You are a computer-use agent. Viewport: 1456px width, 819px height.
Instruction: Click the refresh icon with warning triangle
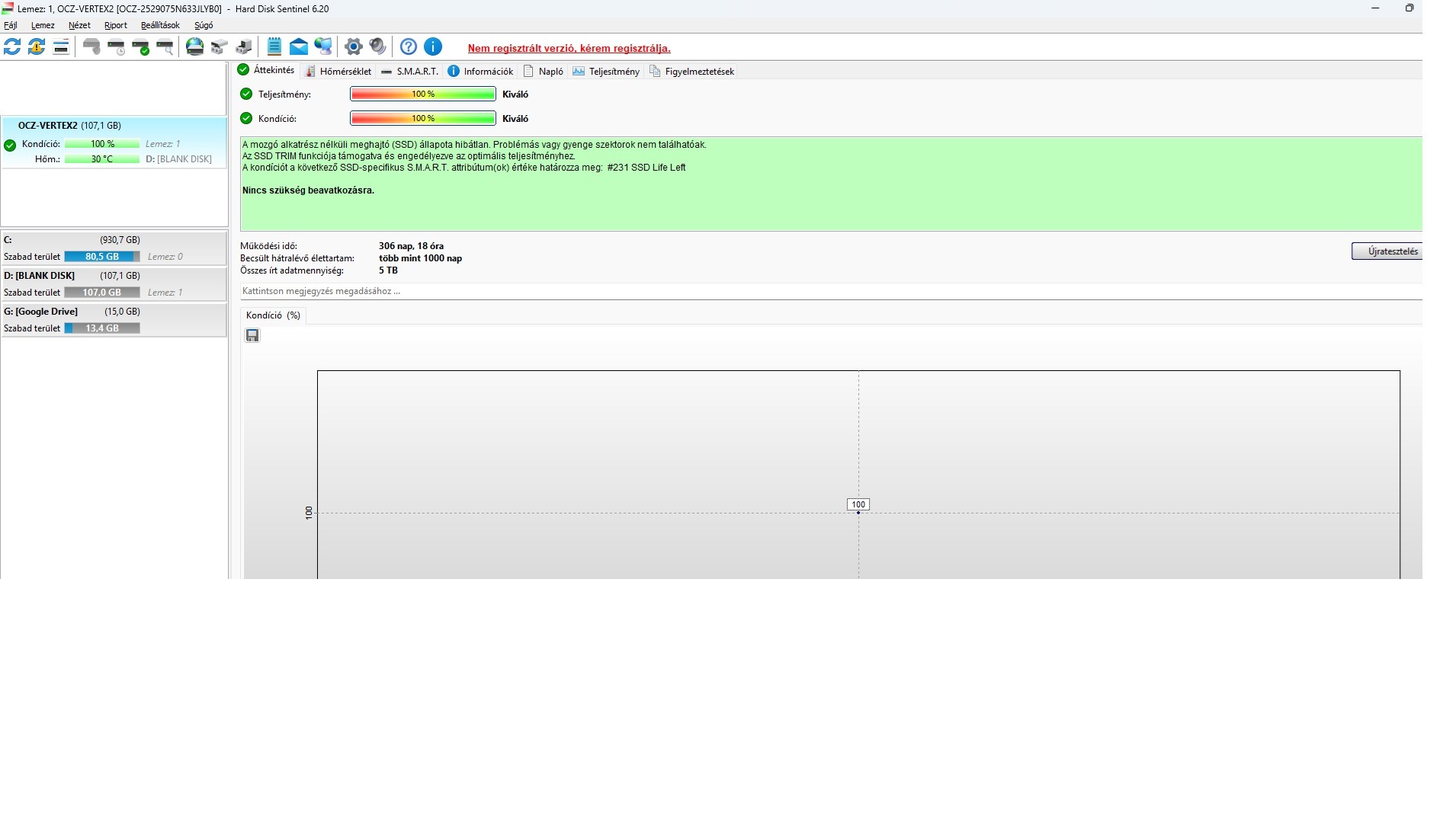point(37,46)
